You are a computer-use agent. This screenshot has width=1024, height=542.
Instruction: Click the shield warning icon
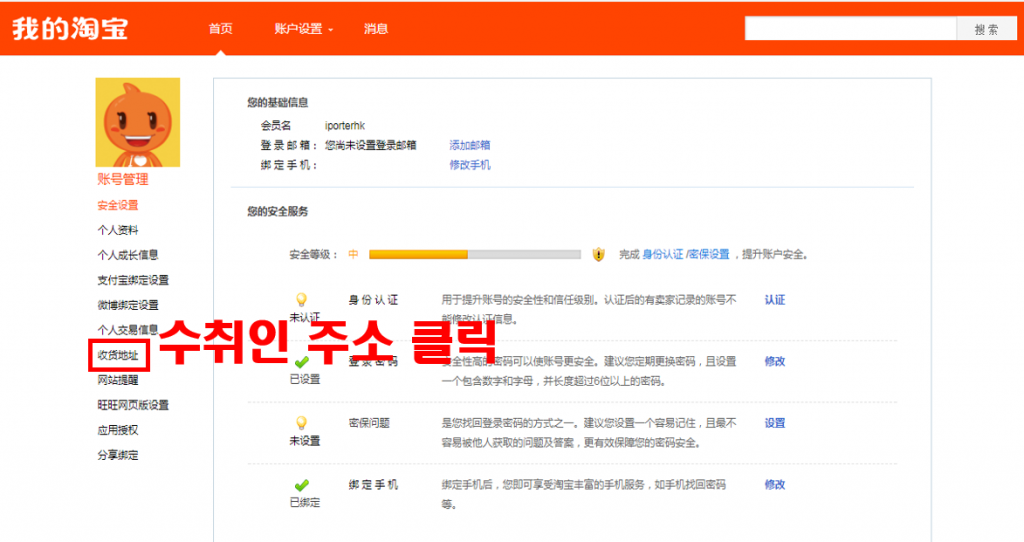coord(598,254)
